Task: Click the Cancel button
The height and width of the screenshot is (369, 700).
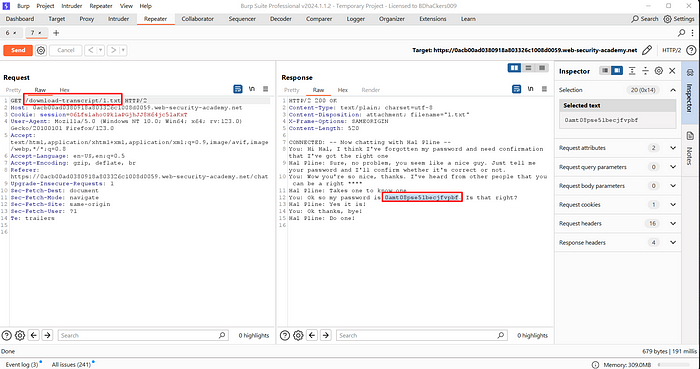Action: [66, 50]
